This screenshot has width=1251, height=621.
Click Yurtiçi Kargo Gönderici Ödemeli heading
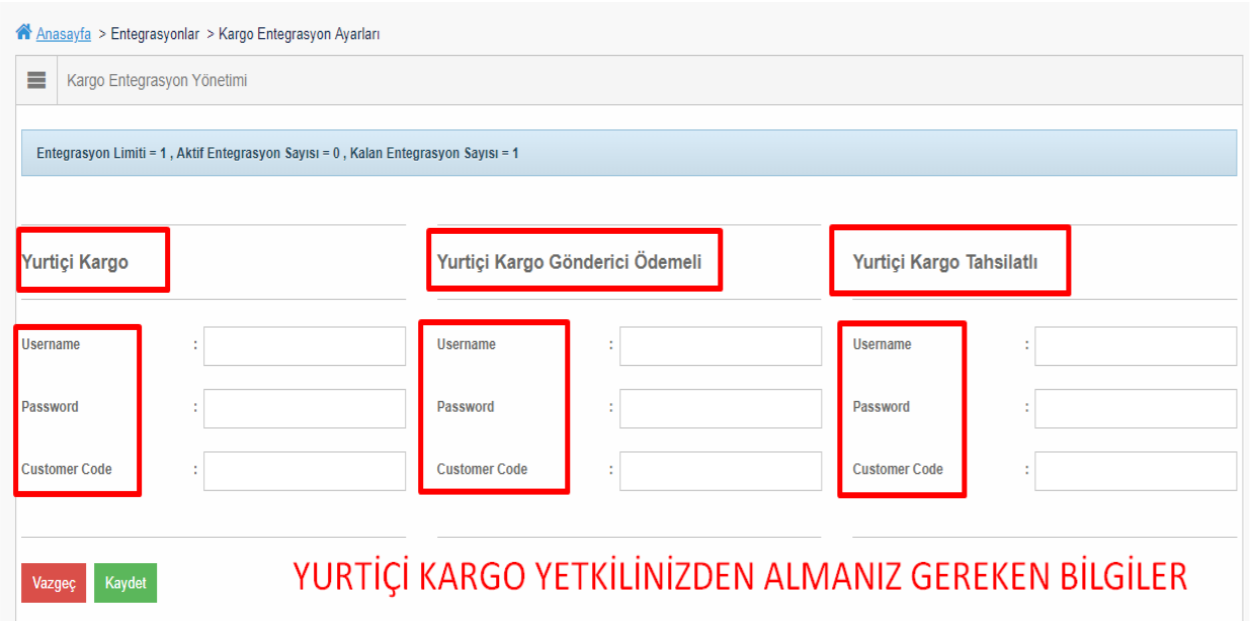(x=569, y=262)
